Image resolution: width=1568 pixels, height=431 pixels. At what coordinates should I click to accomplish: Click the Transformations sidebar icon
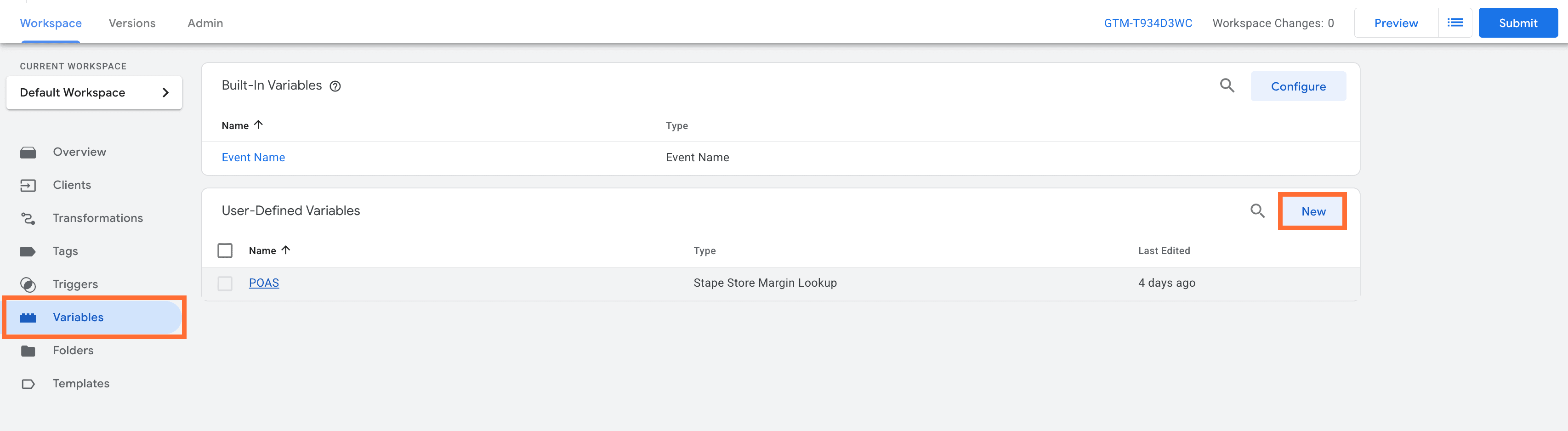(28, 218)
